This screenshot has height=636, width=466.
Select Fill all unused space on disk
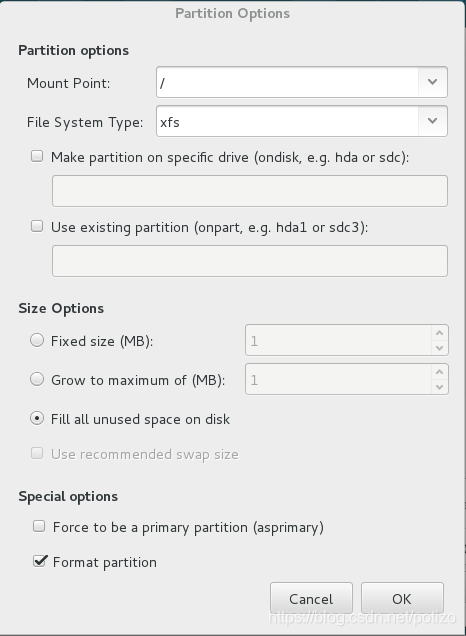click(37, 419)
